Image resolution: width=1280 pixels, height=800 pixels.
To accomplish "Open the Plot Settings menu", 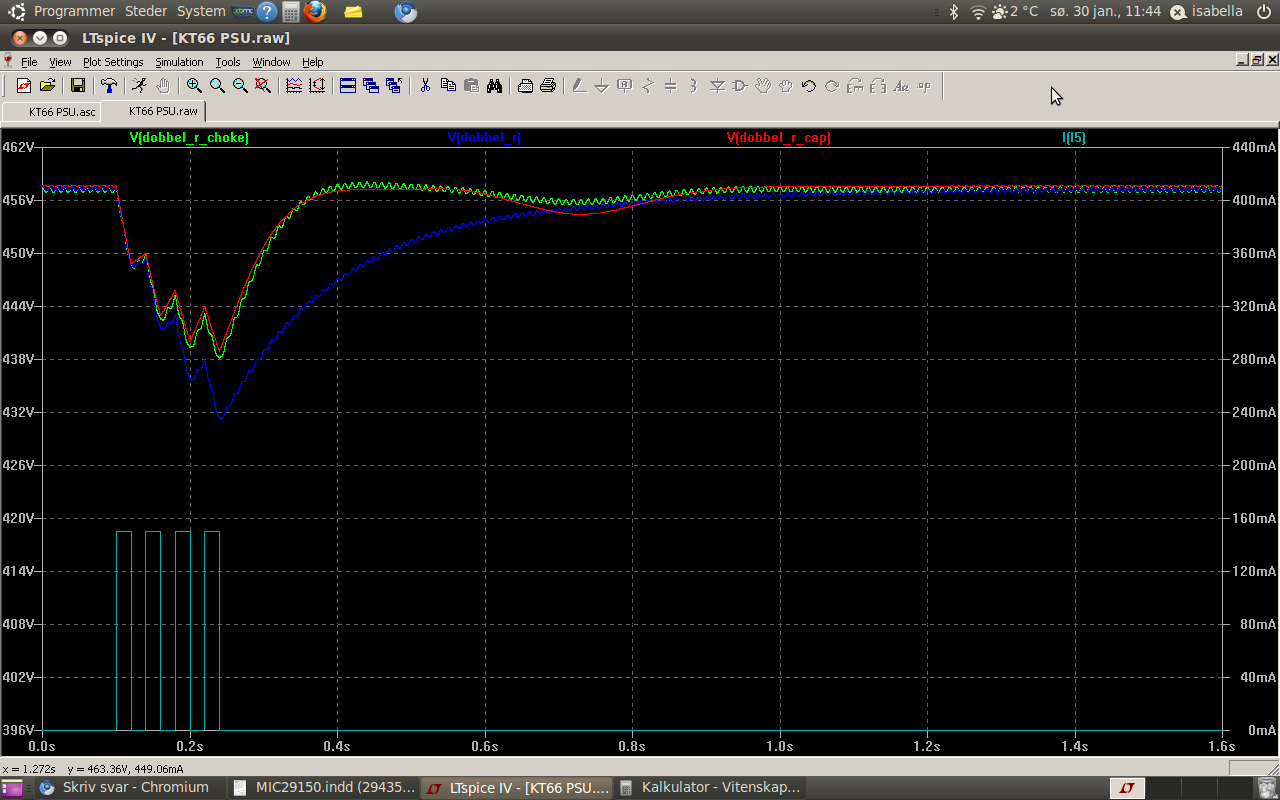I will tap(113, 62).
